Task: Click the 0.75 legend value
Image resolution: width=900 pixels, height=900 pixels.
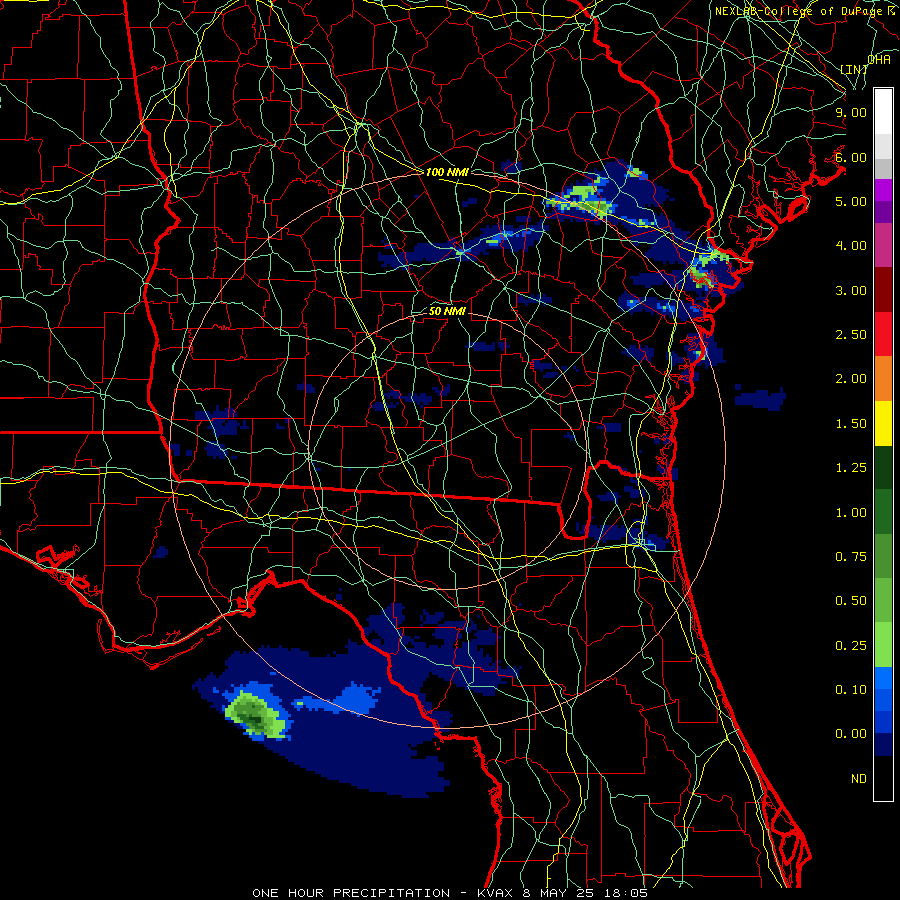Action: tap(851, 557)
